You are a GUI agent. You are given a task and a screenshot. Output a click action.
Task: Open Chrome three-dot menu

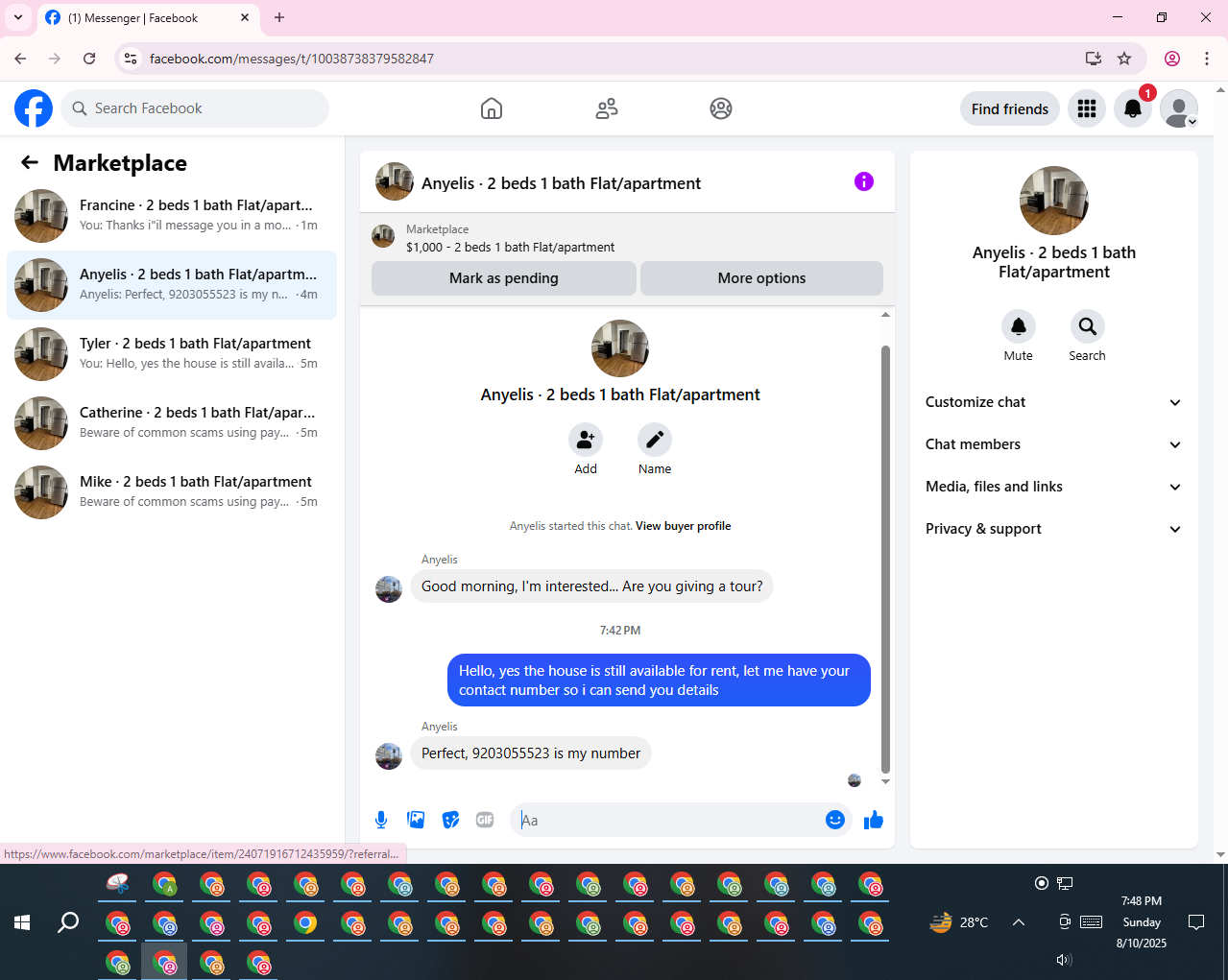(1207, 59)
